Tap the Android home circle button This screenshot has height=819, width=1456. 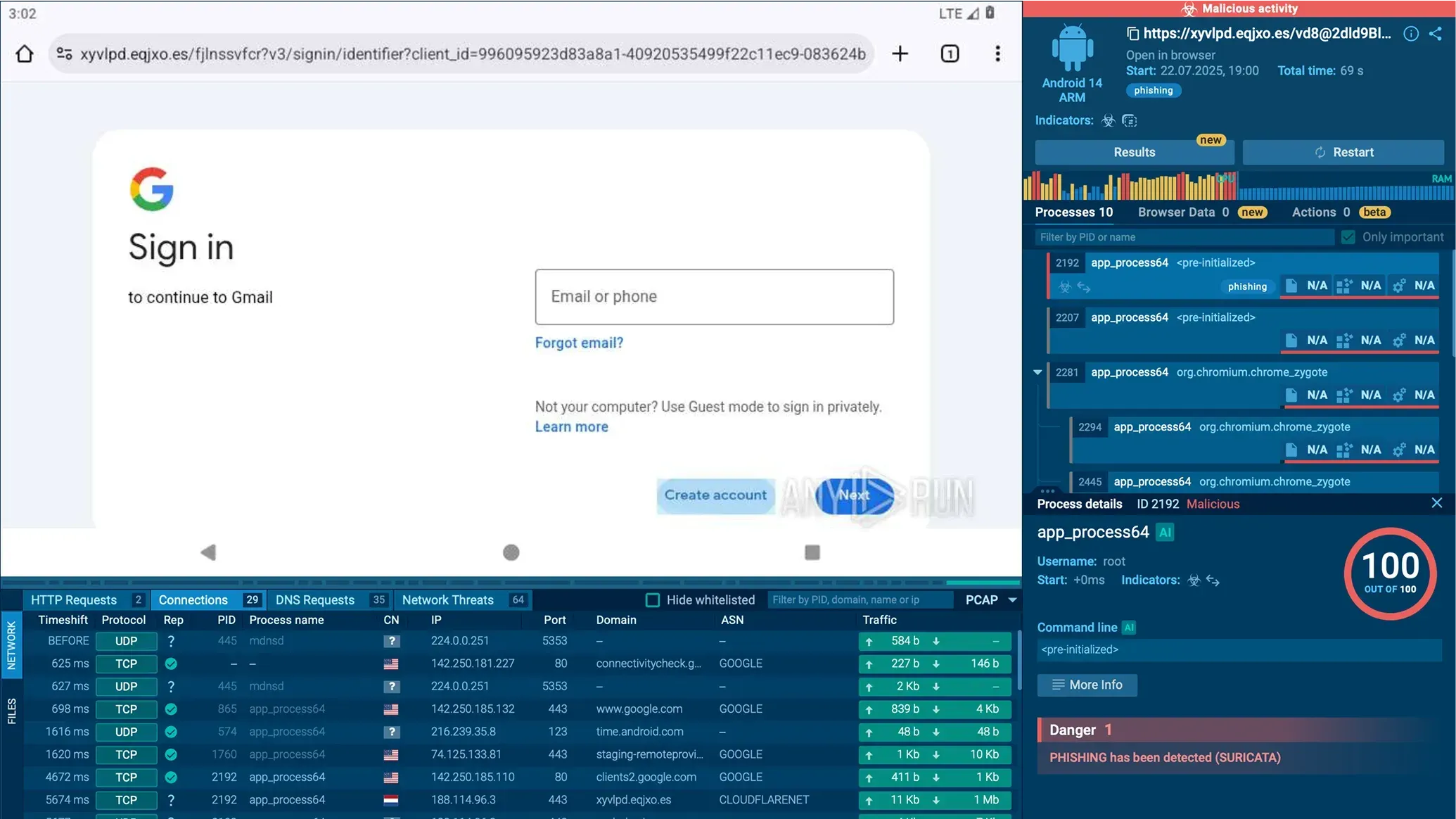(511, 552)
